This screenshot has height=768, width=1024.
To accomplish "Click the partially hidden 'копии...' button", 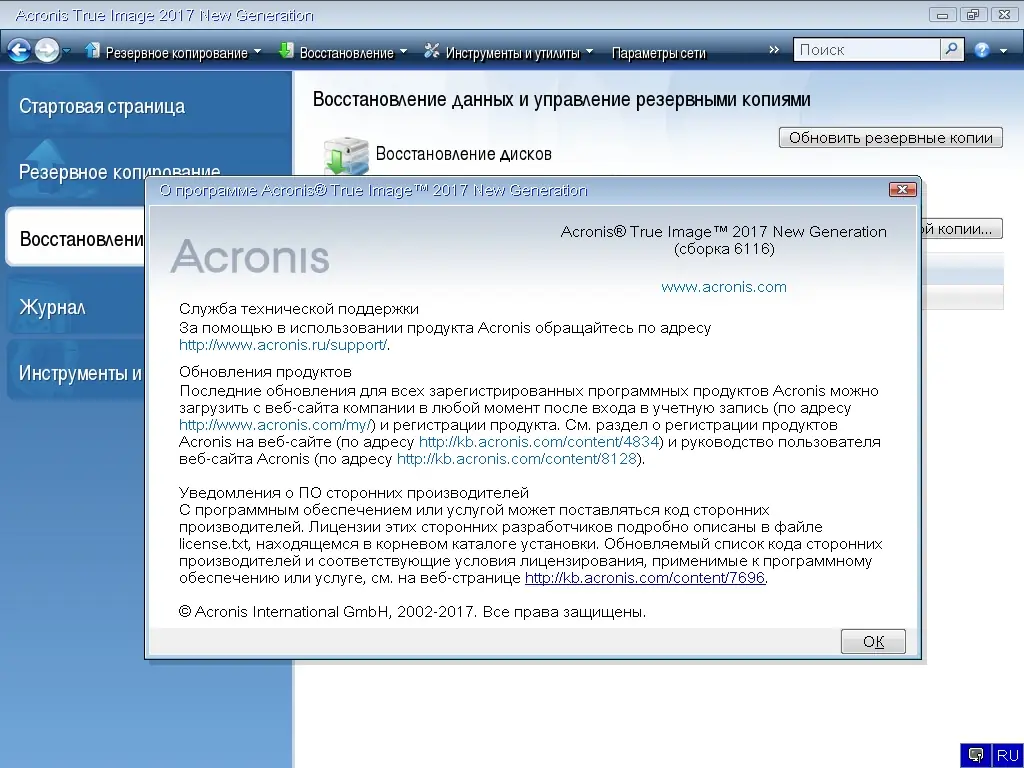I will coord(961,229).
